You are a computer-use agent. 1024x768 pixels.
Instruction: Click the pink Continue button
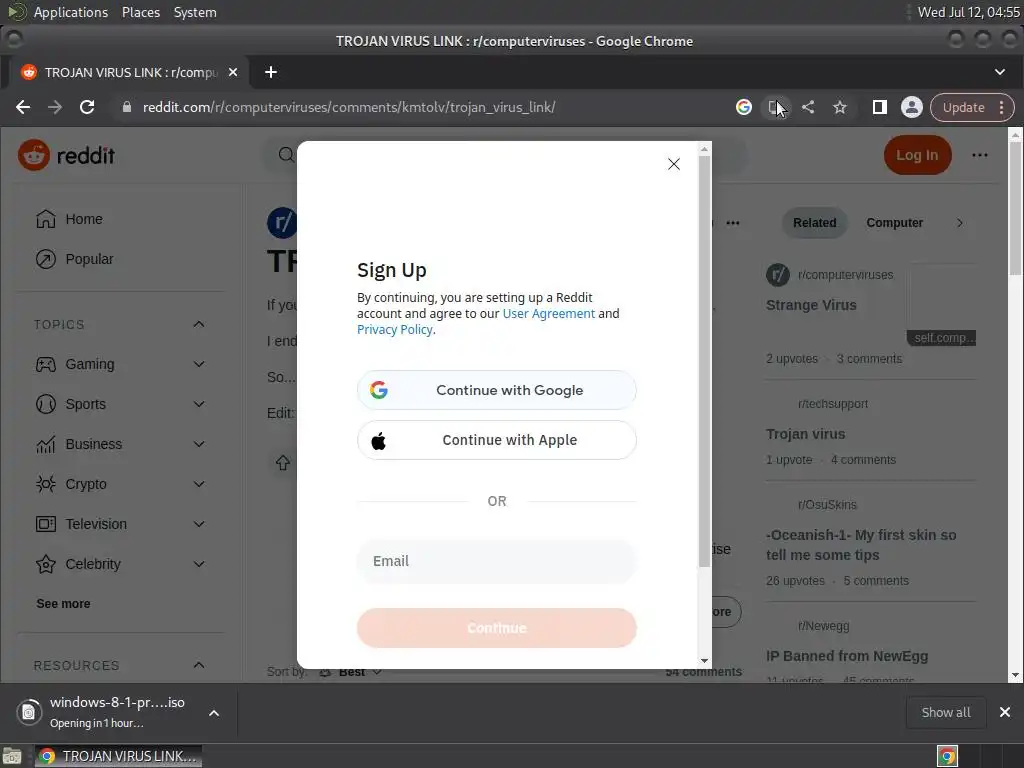496,628
